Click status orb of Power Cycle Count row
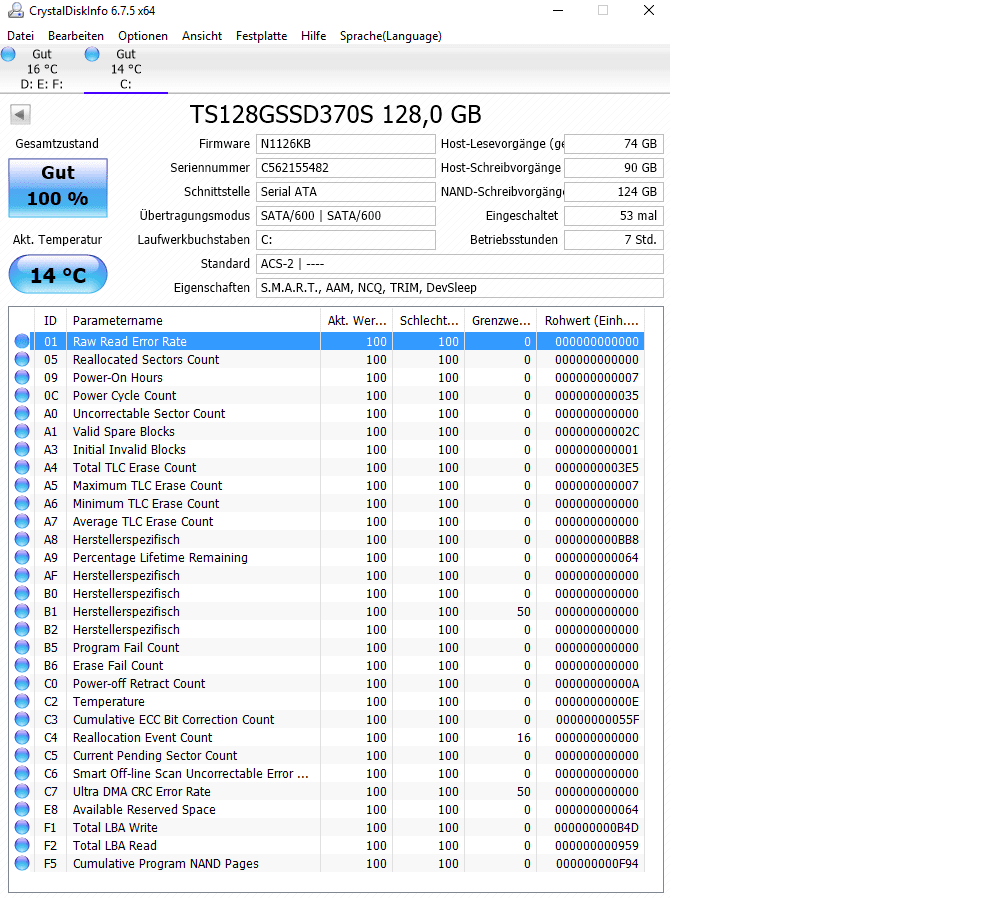Viewport: 1008px width, 898px height. [x=22, y=395]
